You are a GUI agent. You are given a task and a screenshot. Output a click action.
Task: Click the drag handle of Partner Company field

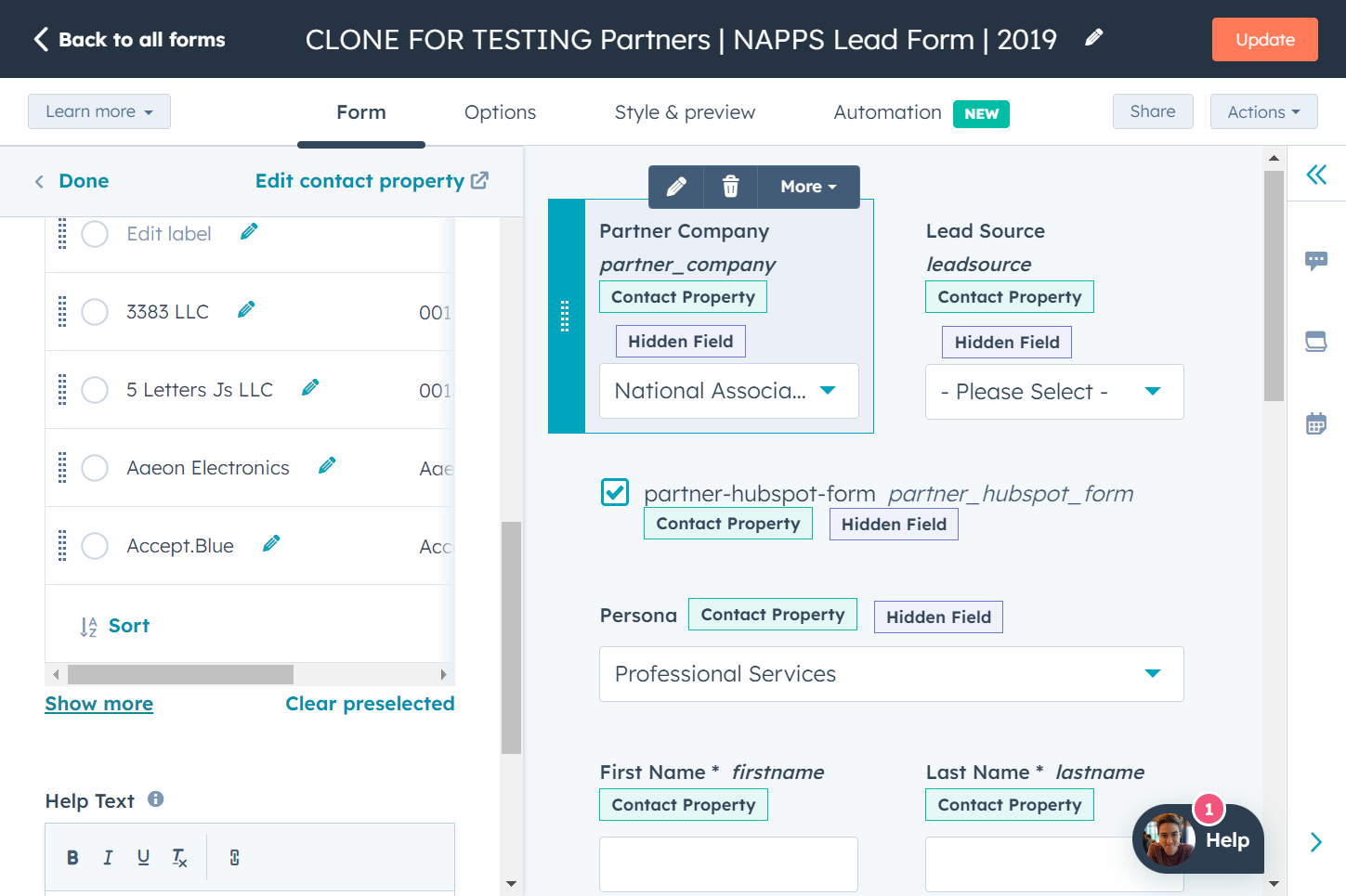tap(565, 317)
